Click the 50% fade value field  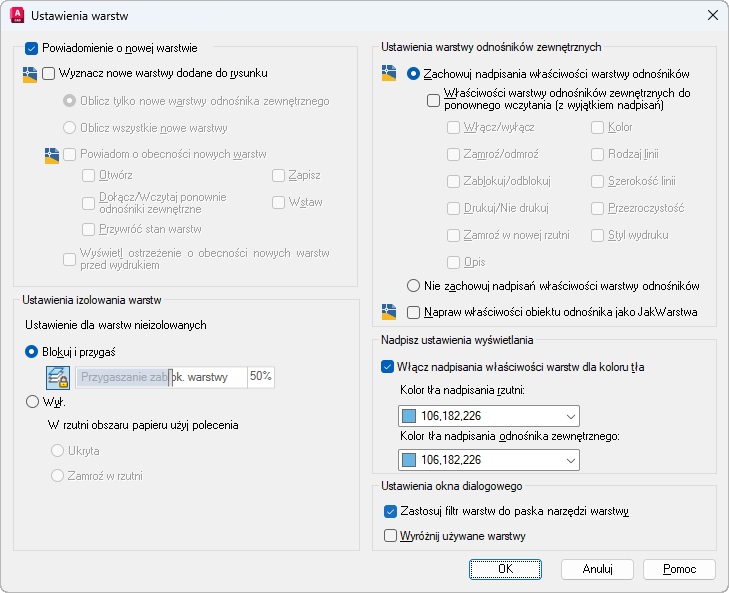pos(260,377)
